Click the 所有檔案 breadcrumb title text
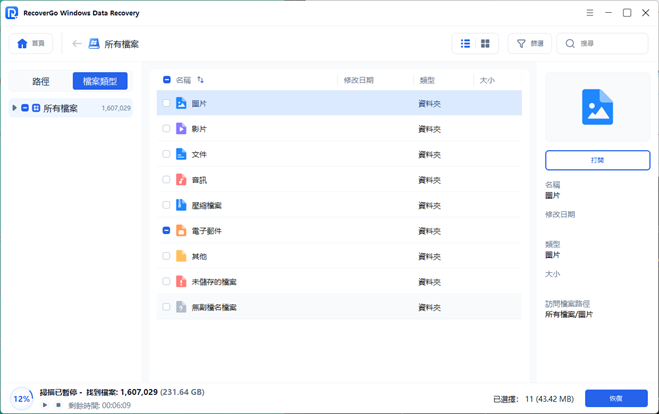This screenshot has width=659, height=414. 121,44
